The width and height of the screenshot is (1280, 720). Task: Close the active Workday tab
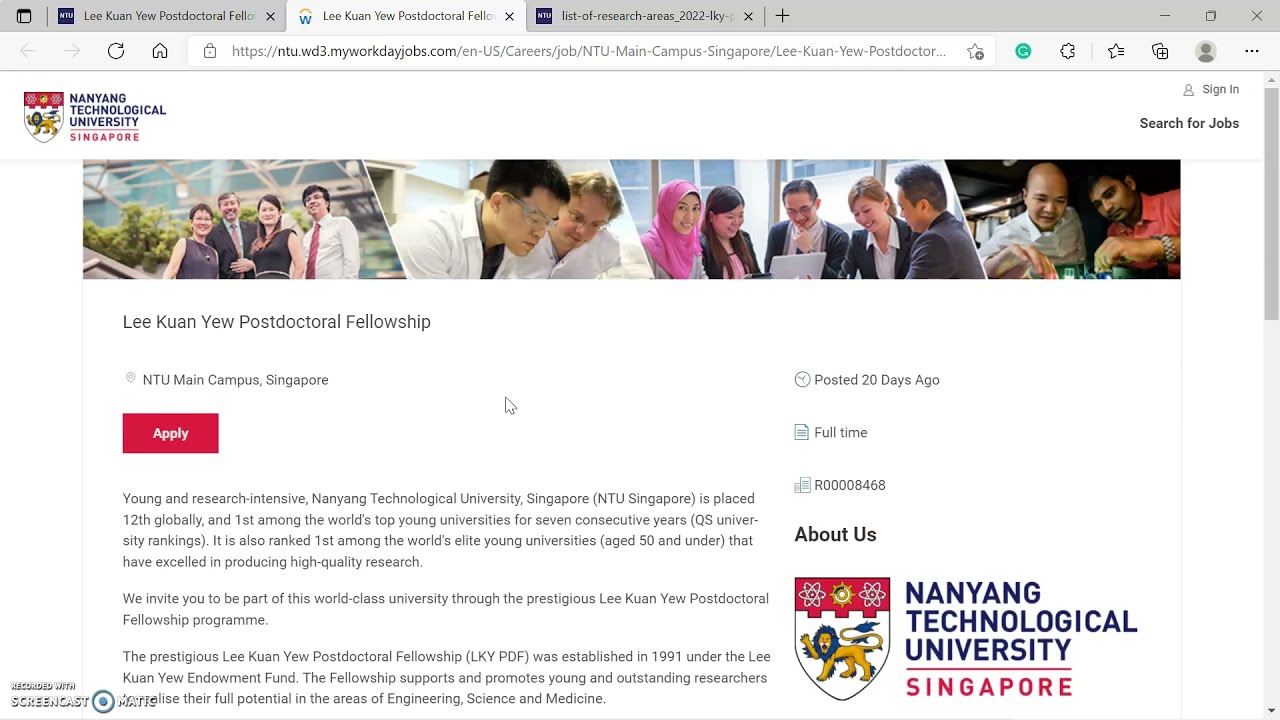(x=509, y=16)
